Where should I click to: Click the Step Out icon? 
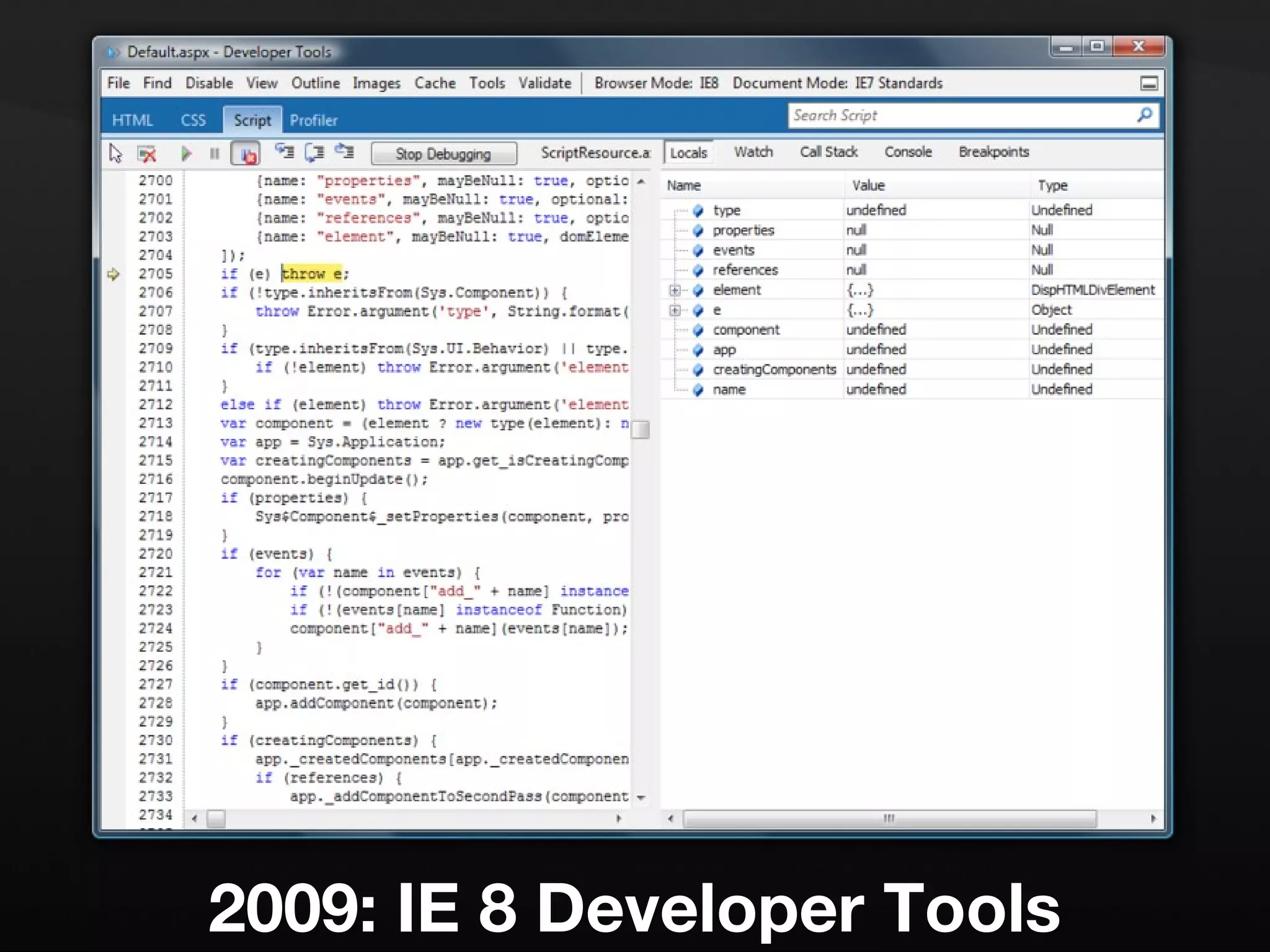pos(344,152)
